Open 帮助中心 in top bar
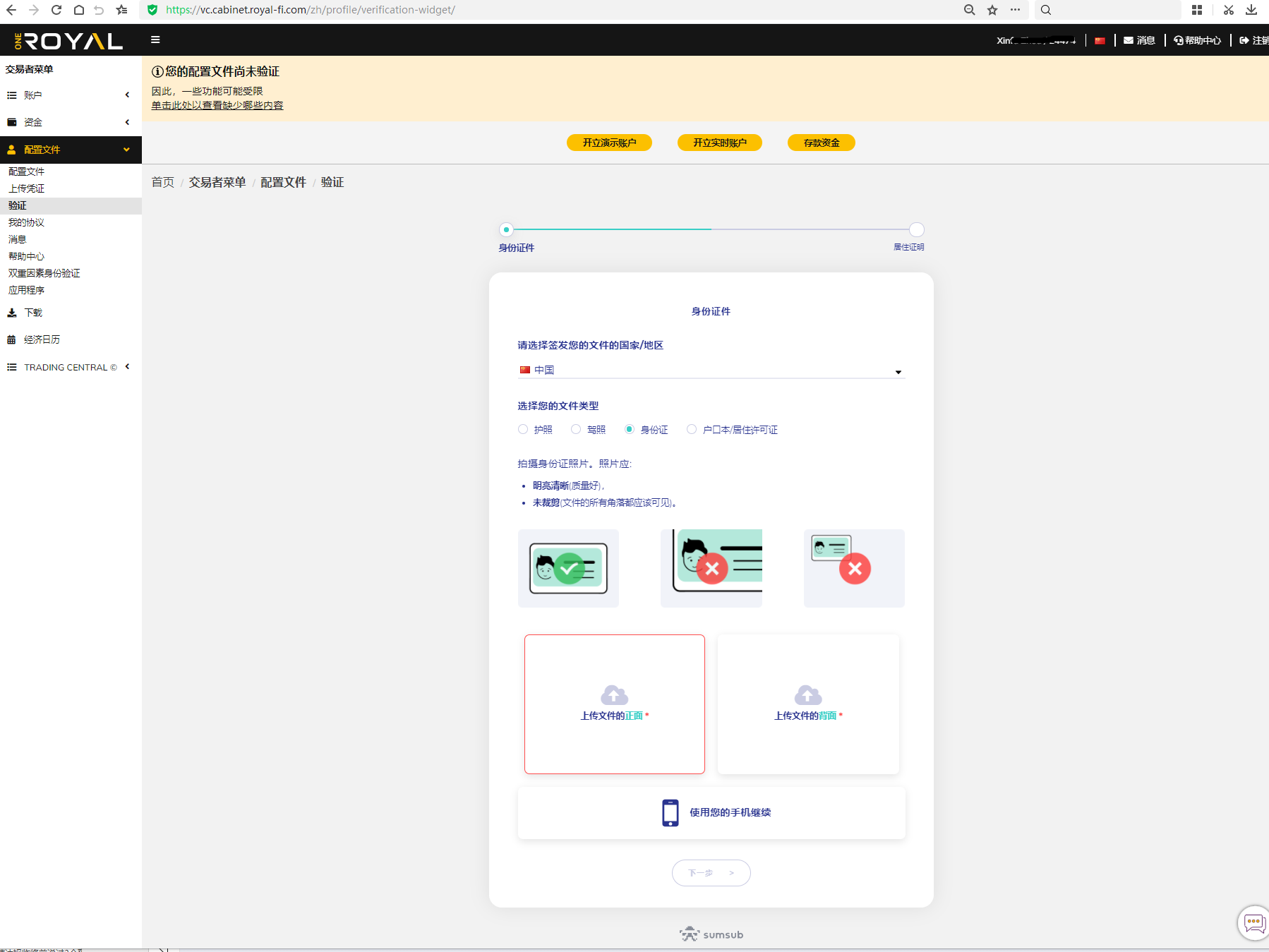Image resolution: width=1269 pixels, height=952 pixels. [x=1197, y=40]
